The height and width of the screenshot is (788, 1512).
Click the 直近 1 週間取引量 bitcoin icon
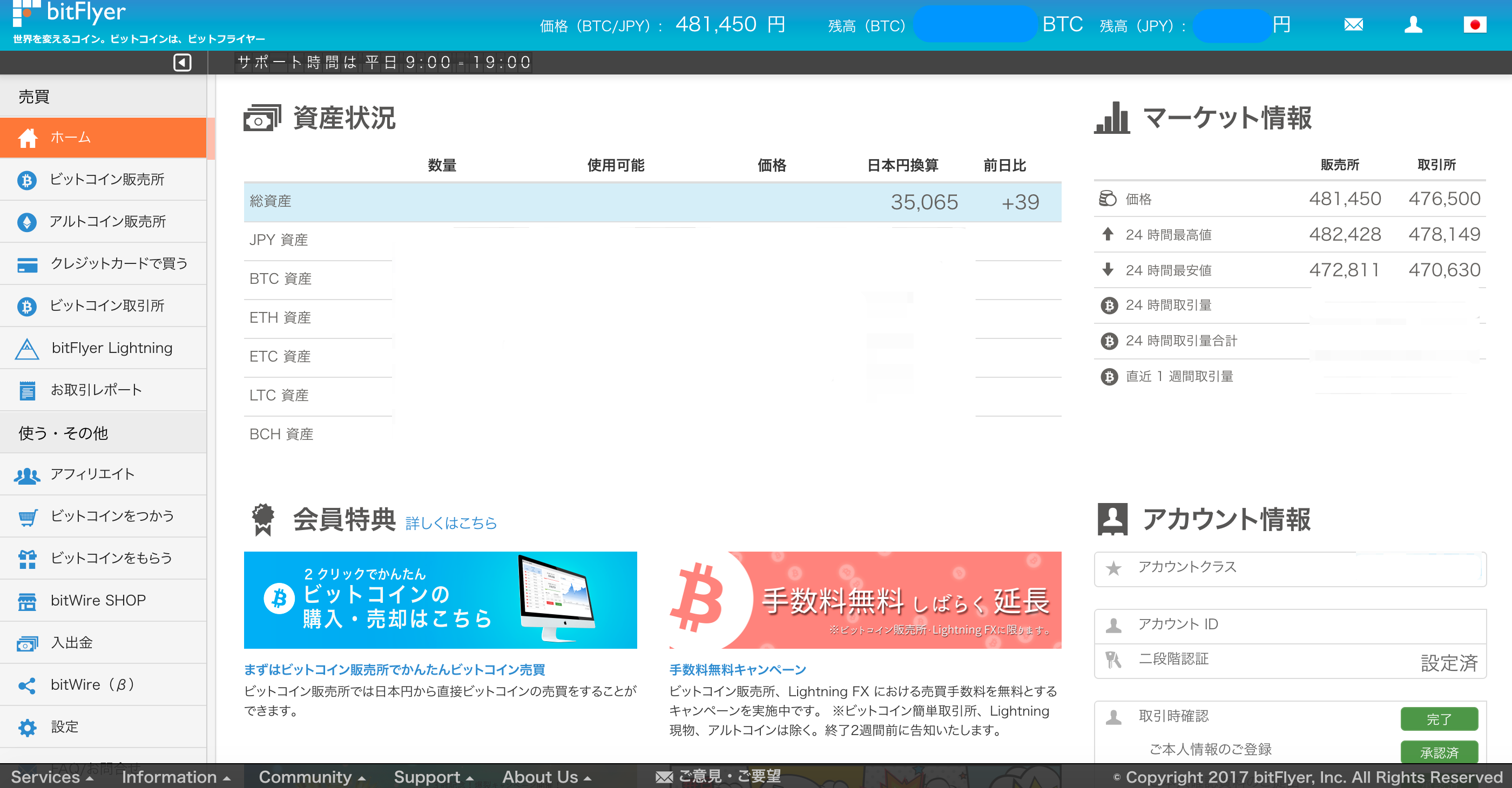(x=1109, y=376)
